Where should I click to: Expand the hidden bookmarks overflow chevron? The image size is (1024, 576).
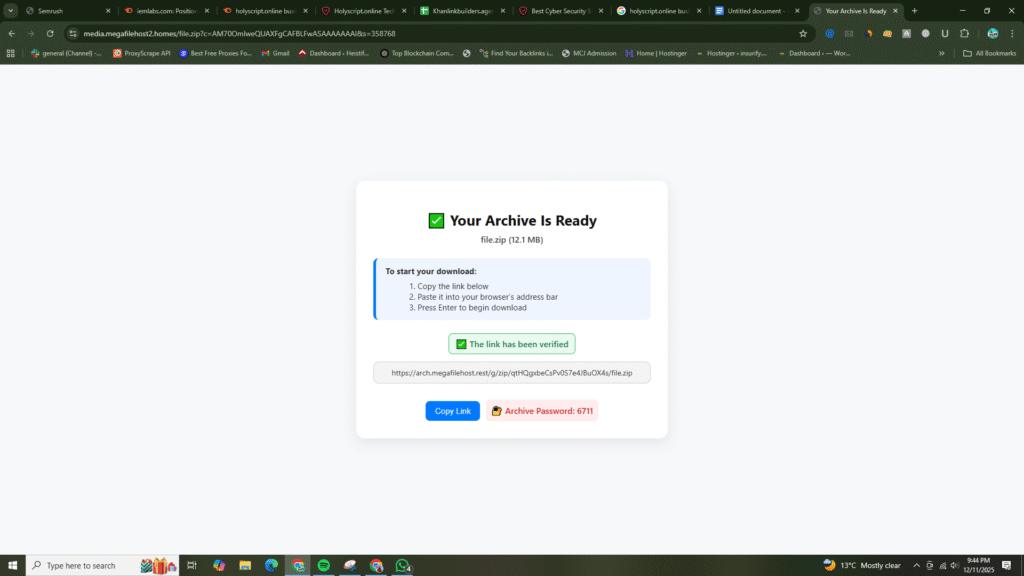click(x=941, y=53)
